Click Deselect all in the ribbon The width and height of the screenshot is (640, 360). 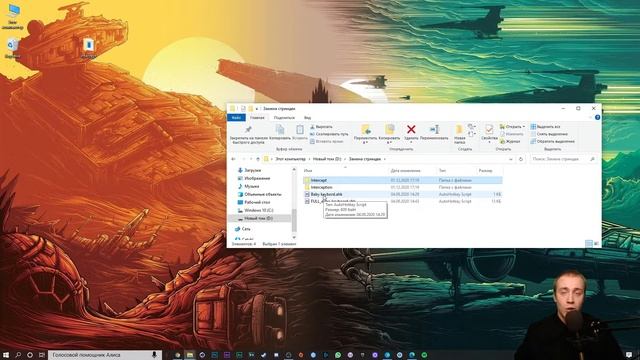(x=549, y=134)
